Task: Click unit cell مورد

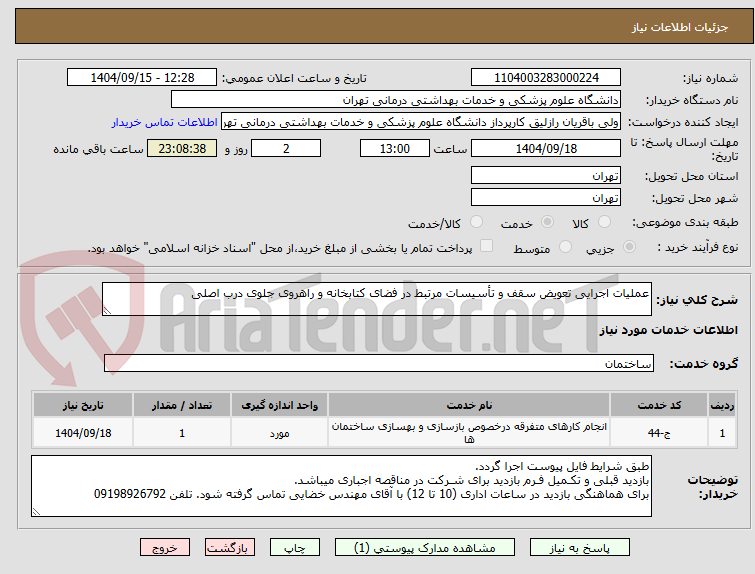Action: pos(279,432)
